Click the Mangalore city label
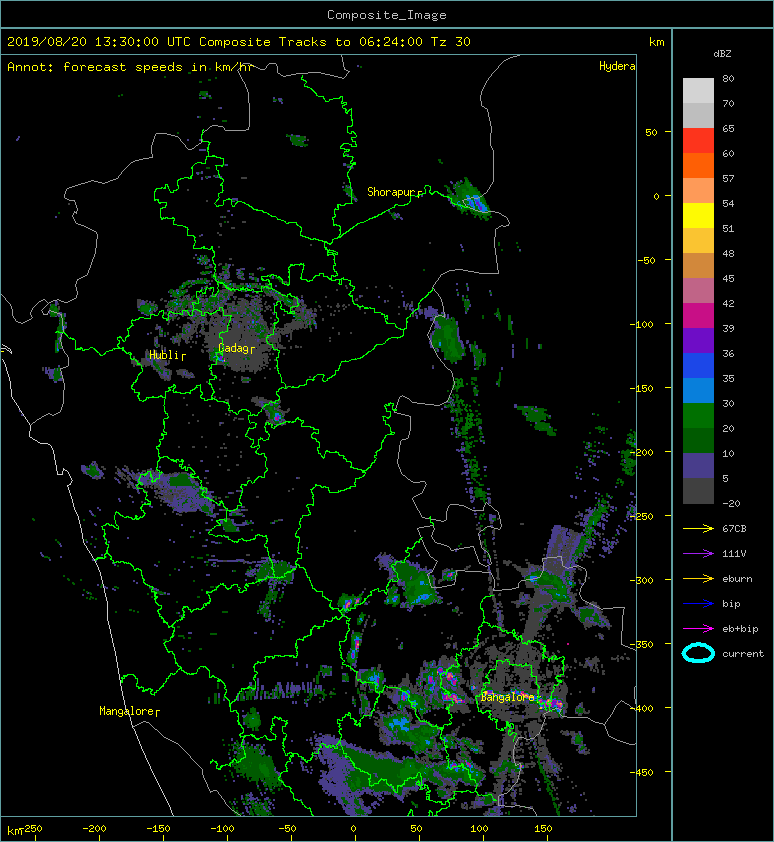The width and height of the screenshot is (774, 842). pyautogui.click(x=126, y=711)
